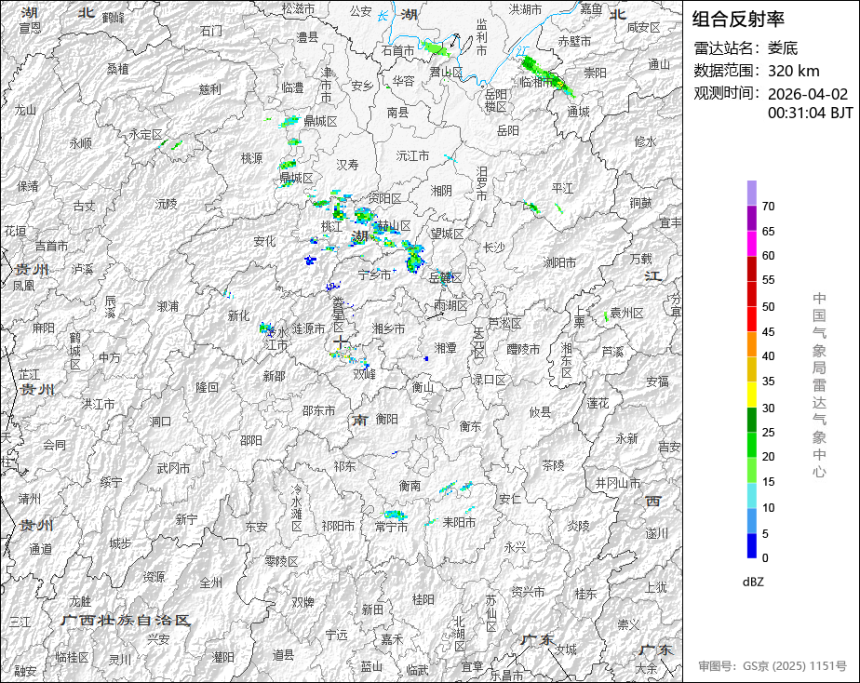Click the 醴陵市 map label

(x=523, y=349)
